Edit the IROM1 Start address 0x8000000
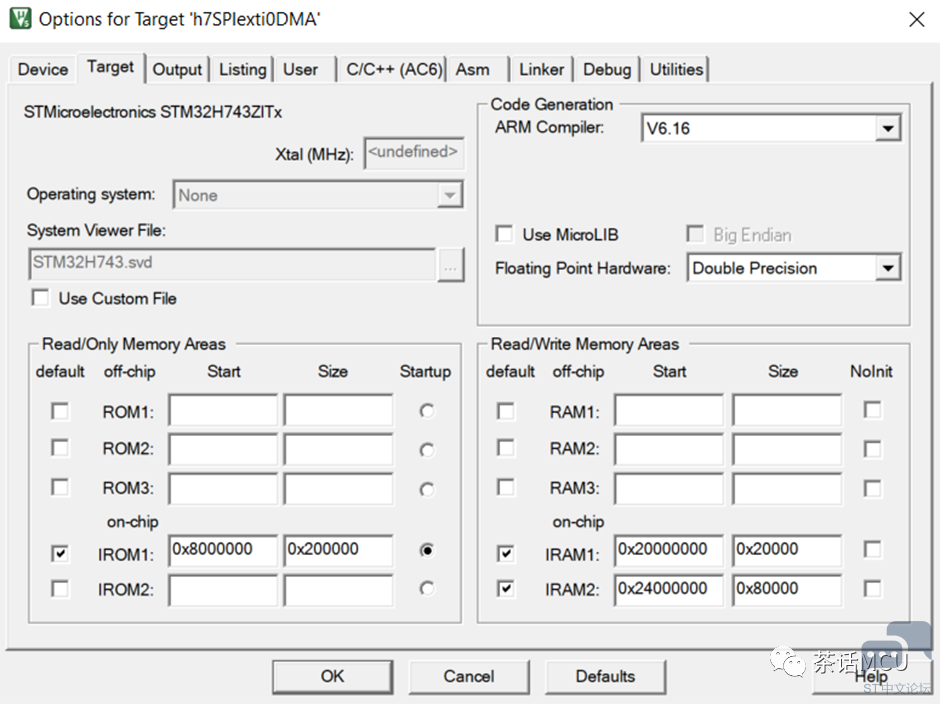 (x=224, y=550)
